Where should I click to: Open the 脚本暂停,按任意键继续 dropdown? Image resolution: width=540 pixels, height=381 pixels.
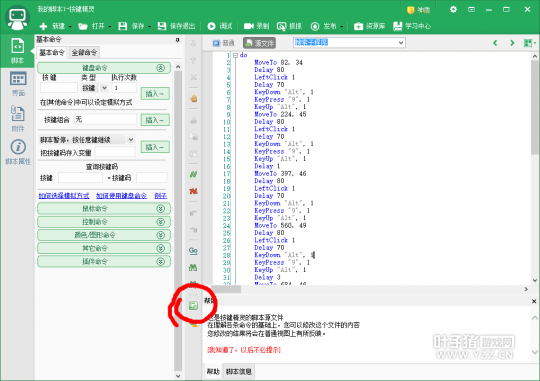coord(87,140)
